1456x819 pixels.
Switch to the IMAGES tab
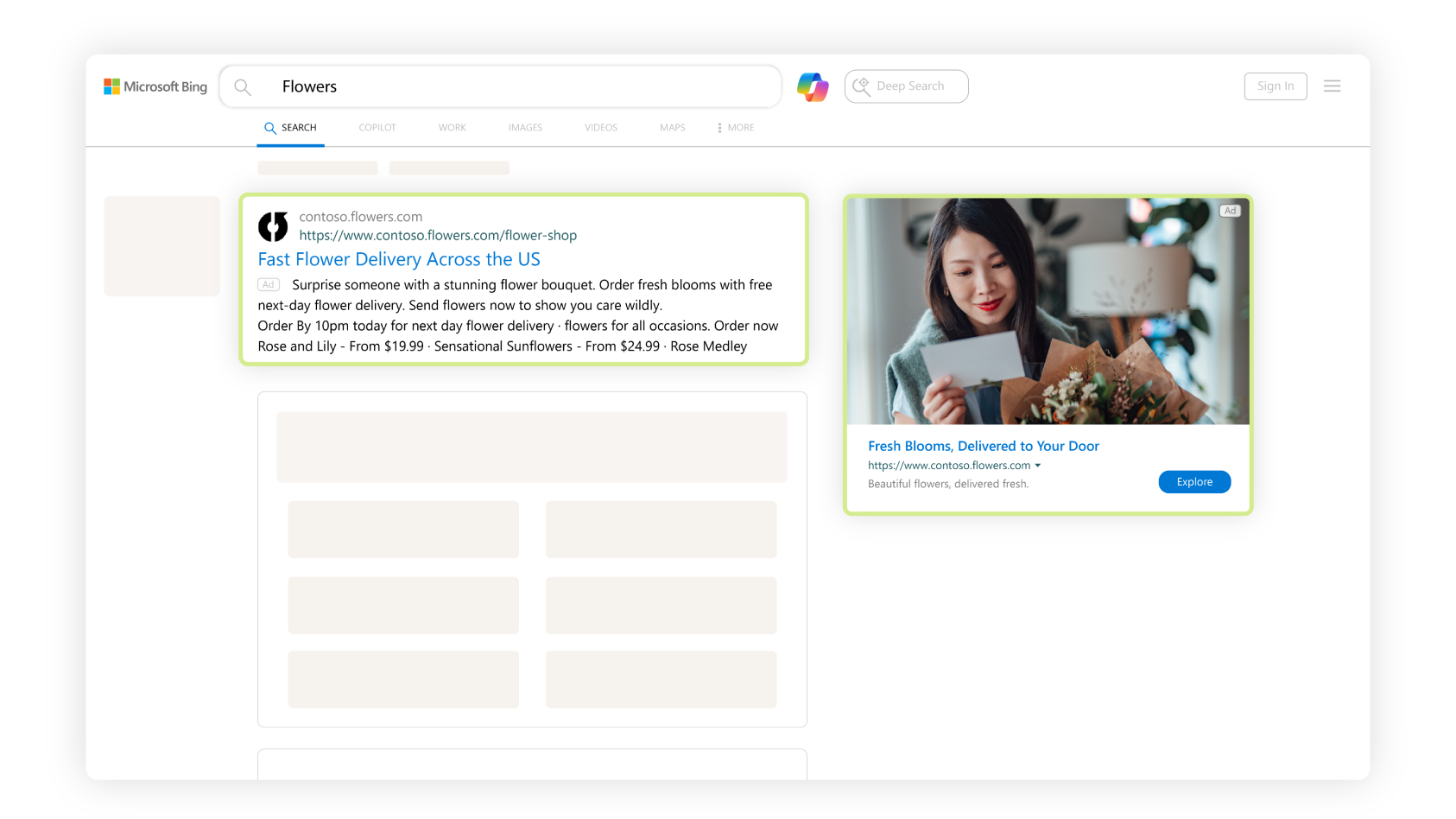tap(525, 127)
